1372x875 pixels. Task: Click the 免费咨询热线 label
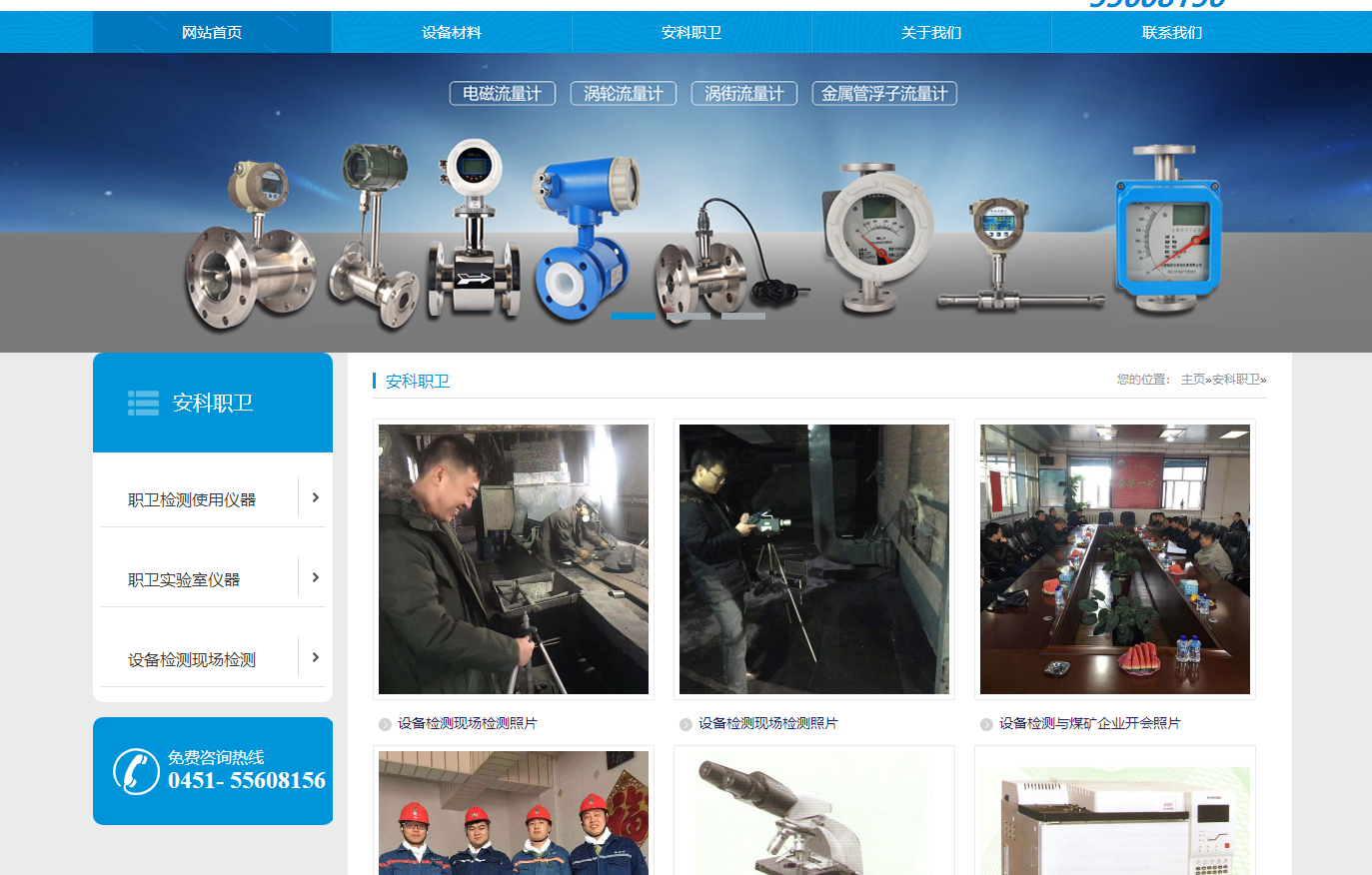click(216, 757)
